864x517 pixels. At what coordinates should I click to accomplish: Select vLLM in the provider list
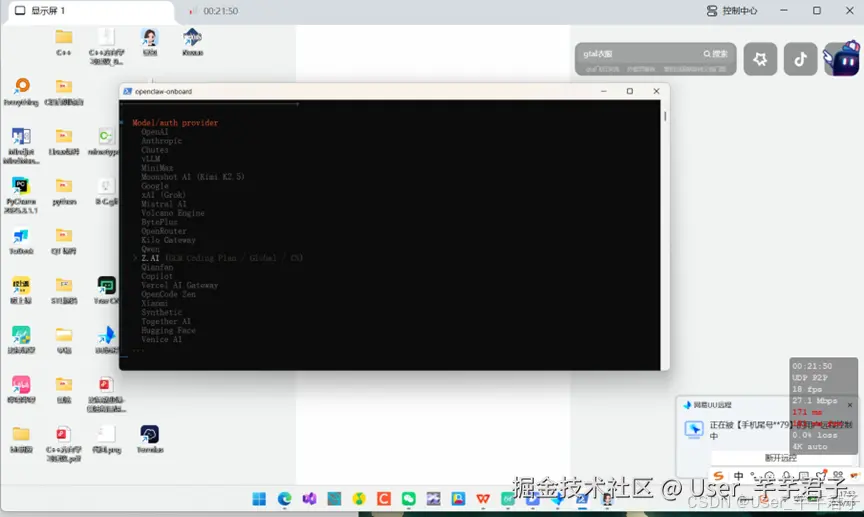(150, 159)
